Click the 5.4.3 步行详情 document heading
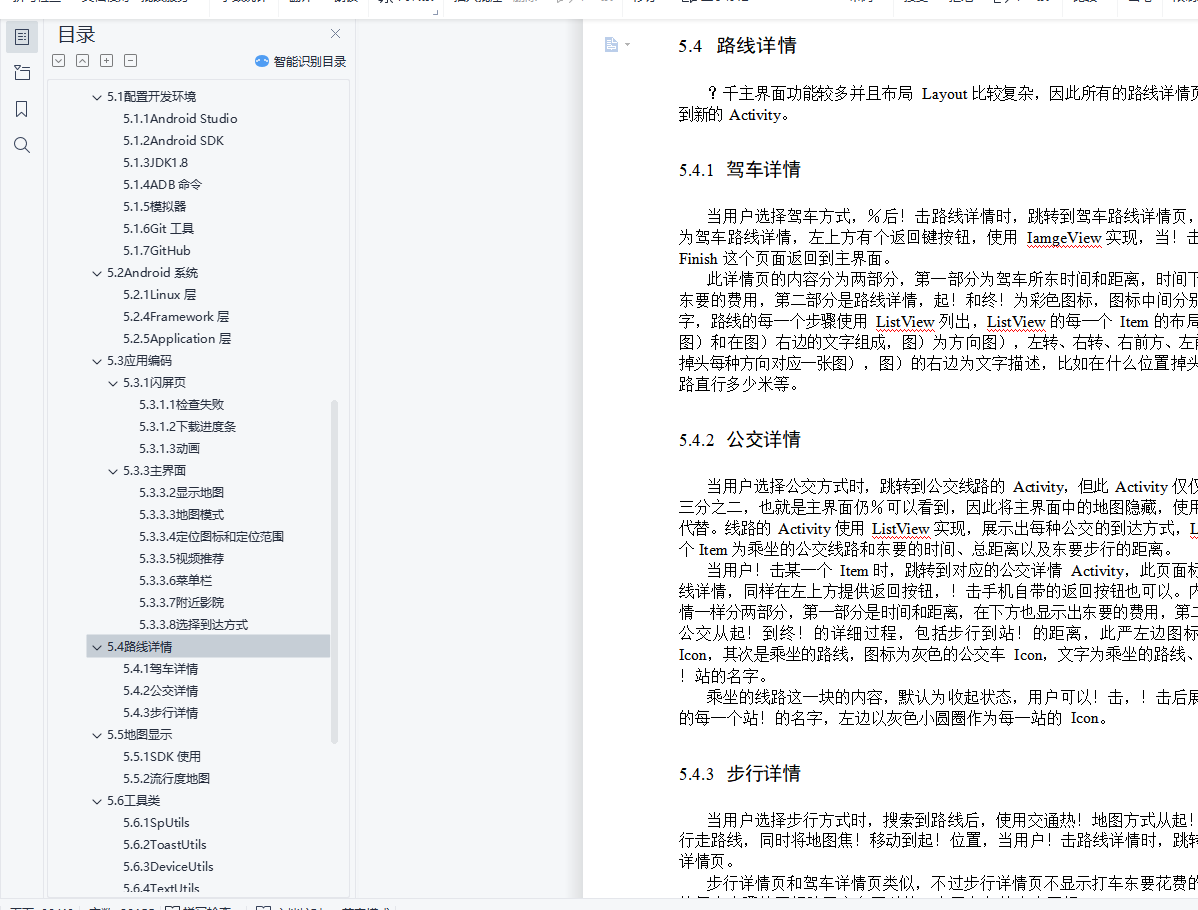This screenshot has width=1198, height=910. tap(740, 774)
